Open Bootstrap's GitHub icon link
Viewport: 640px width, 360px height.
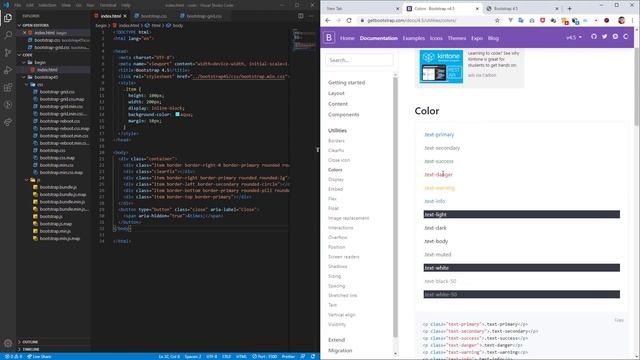tap(593, 37)
